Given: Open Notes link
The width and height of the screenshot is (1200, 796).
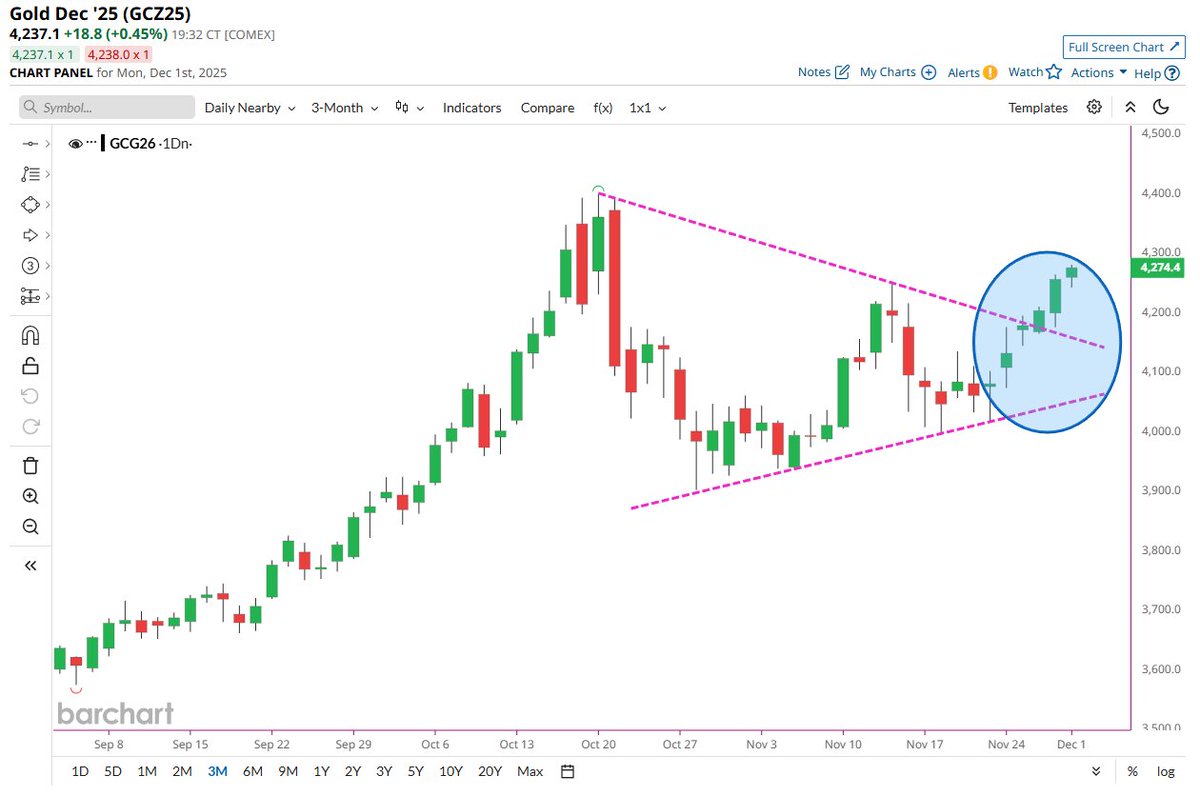Looking at the screenshot, I should [824, 72].
